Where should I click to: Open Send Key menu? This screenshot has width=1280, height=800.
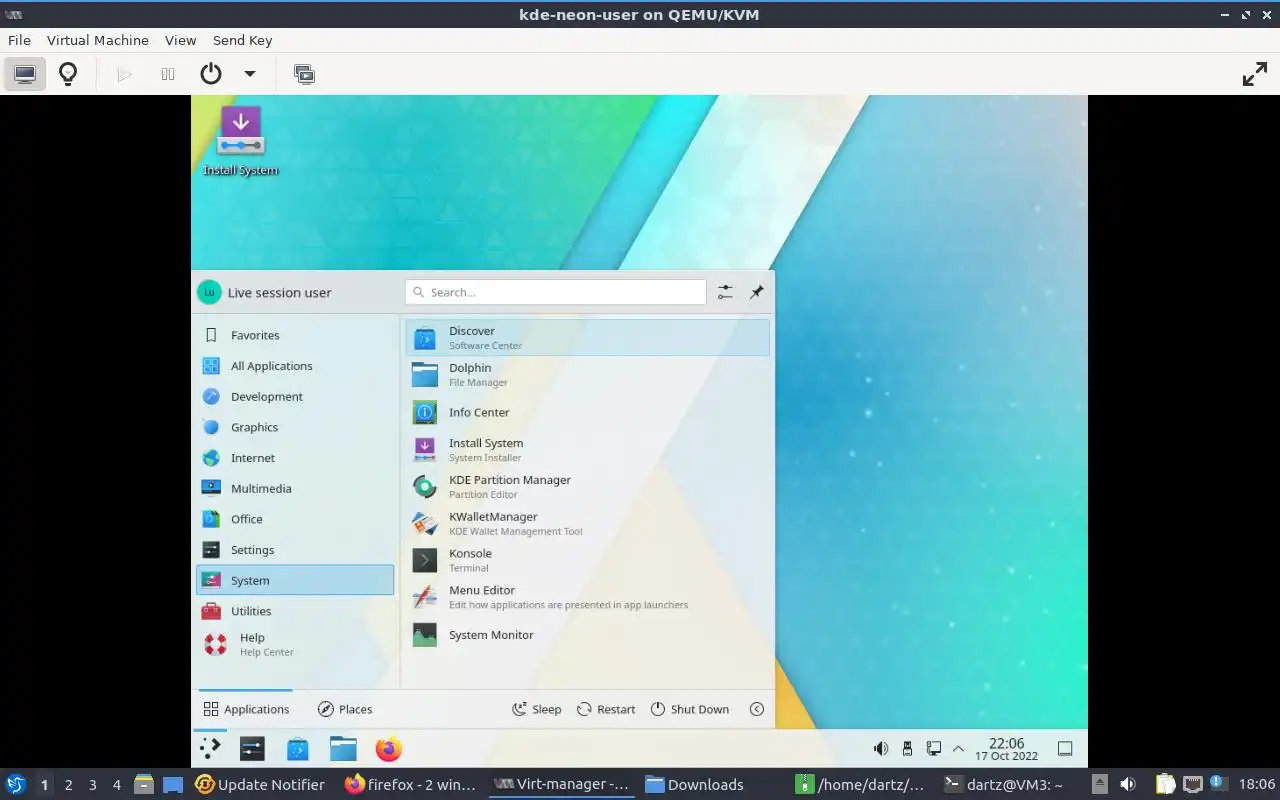coord(242,40)
